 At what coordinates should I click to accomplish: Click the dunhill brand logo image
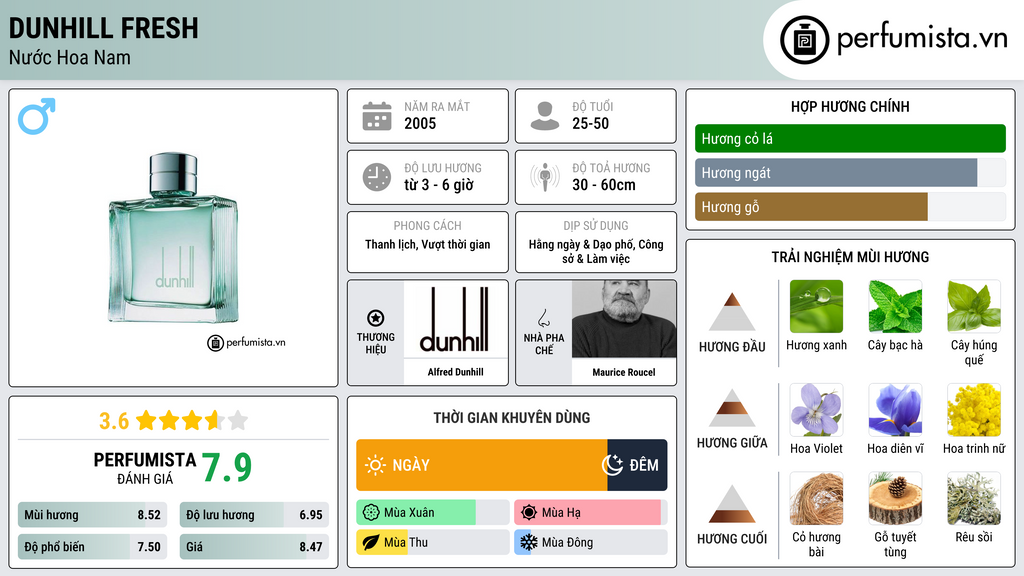tap(456, 319)
